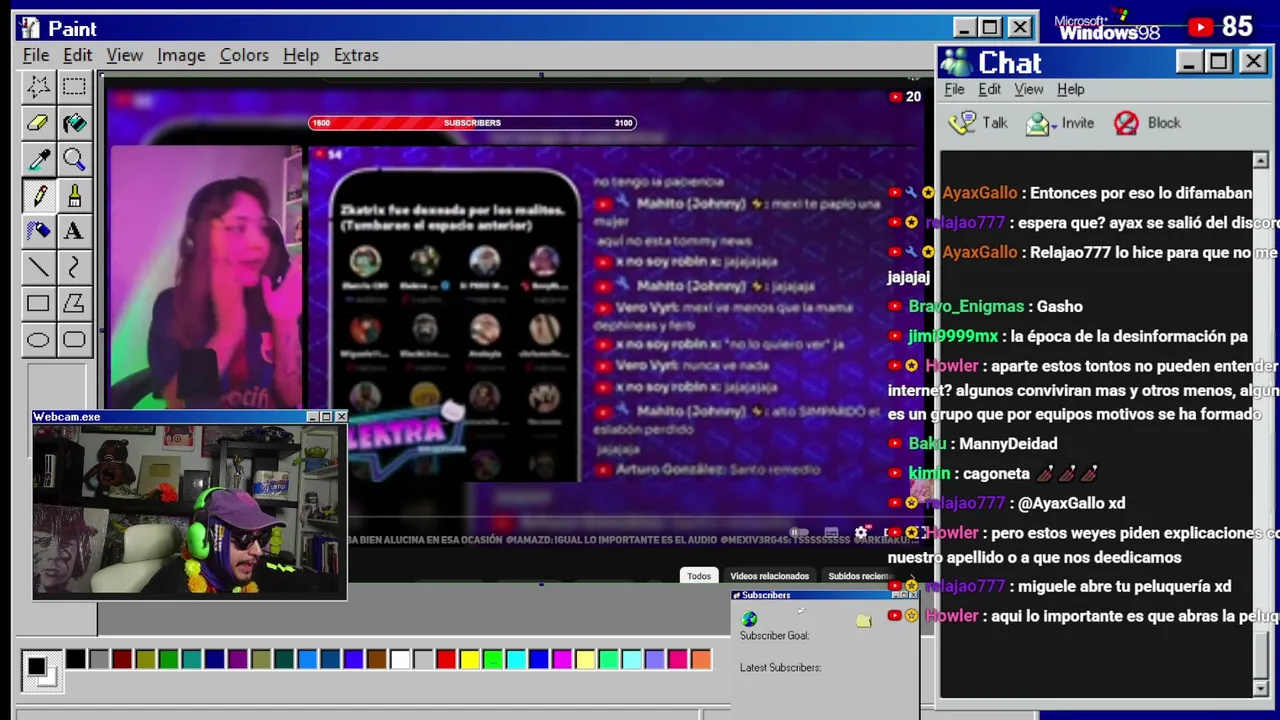Pick the black color swatch

(x=76, y=659)
